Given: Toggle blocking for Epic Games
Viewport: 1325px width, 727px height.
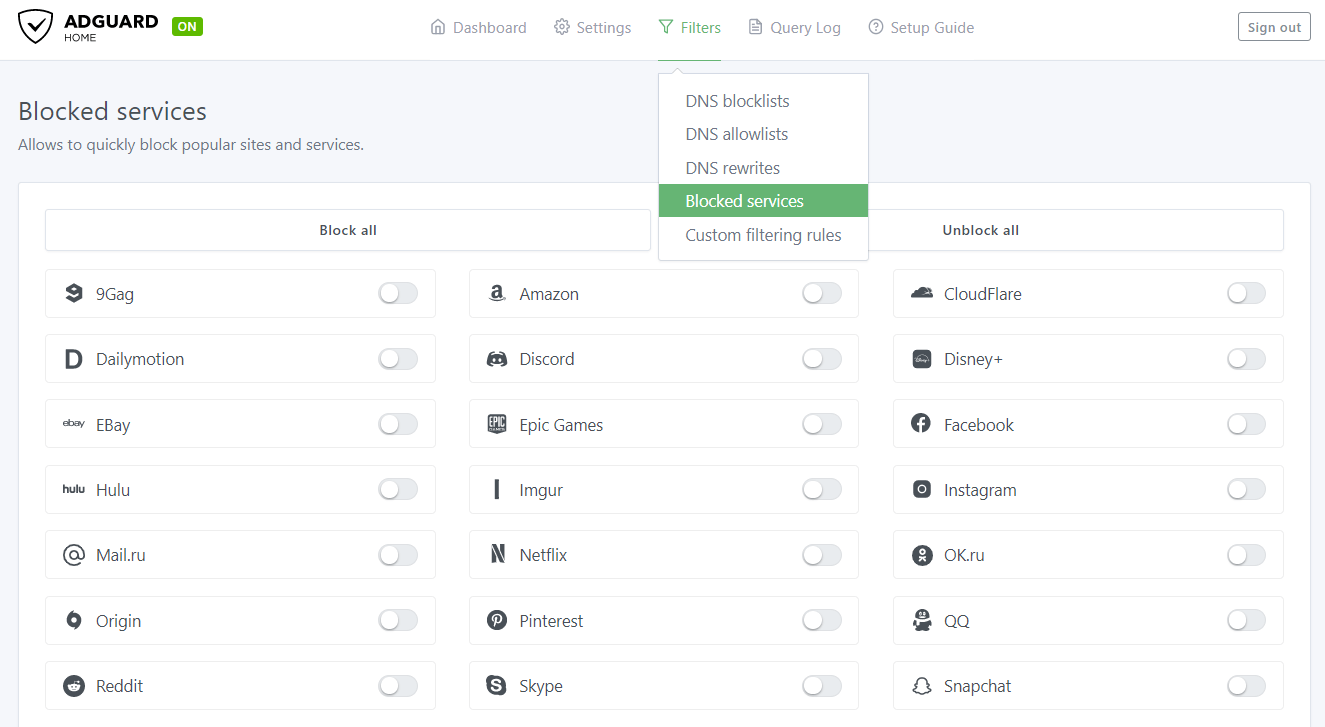Looking at the screenshot, I should [822, 424].
